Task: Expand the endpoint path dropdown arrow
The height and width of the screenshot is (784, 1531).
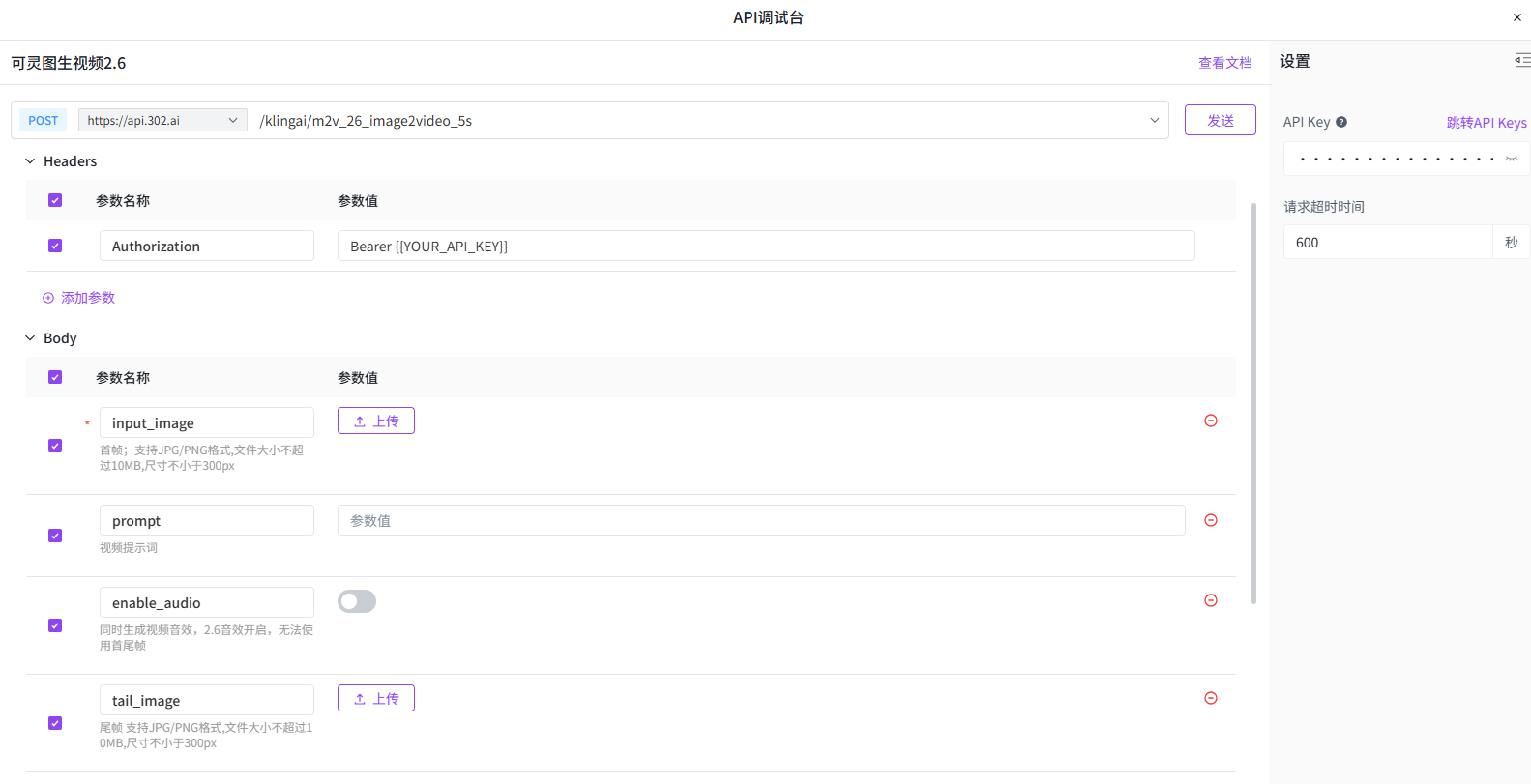Action: pos(1154,120)
